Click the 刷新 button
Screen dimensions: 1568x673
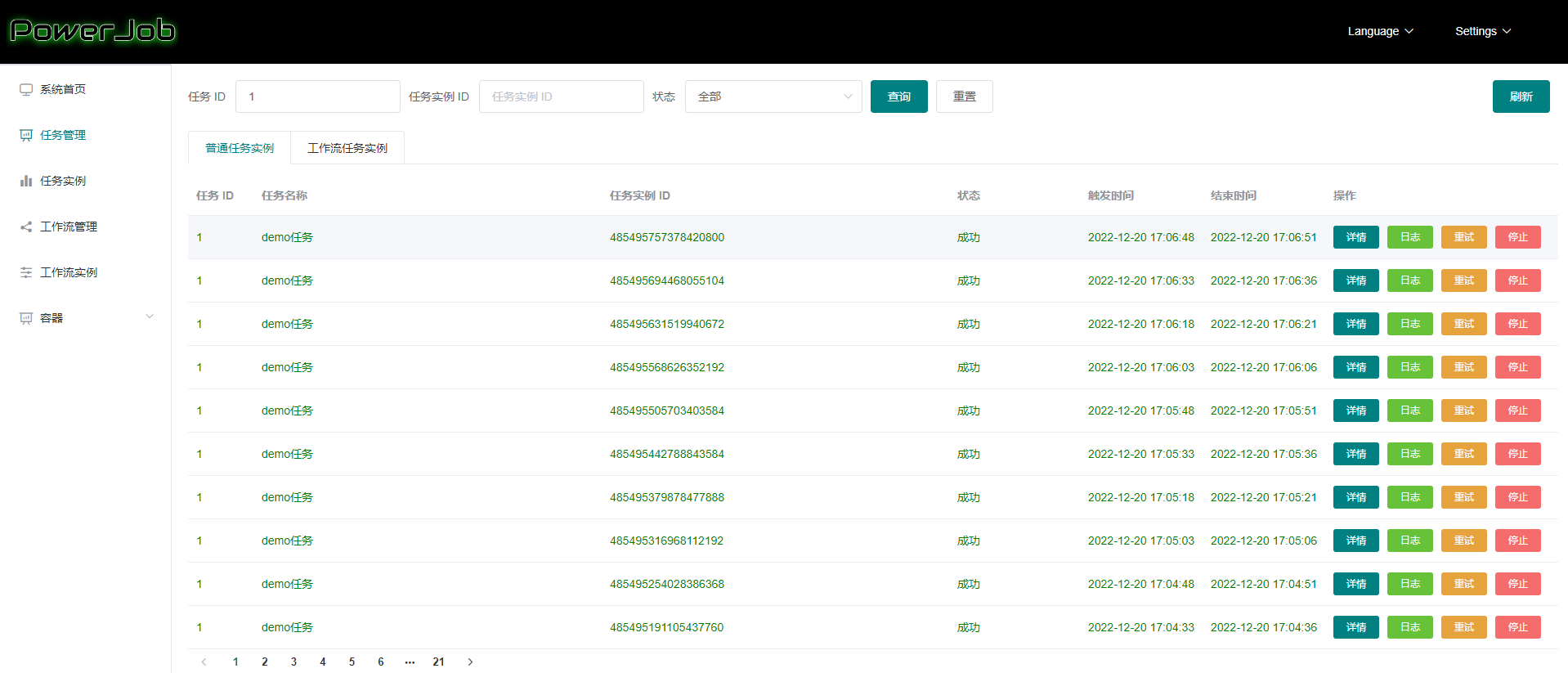click(x=1521, y=96)
